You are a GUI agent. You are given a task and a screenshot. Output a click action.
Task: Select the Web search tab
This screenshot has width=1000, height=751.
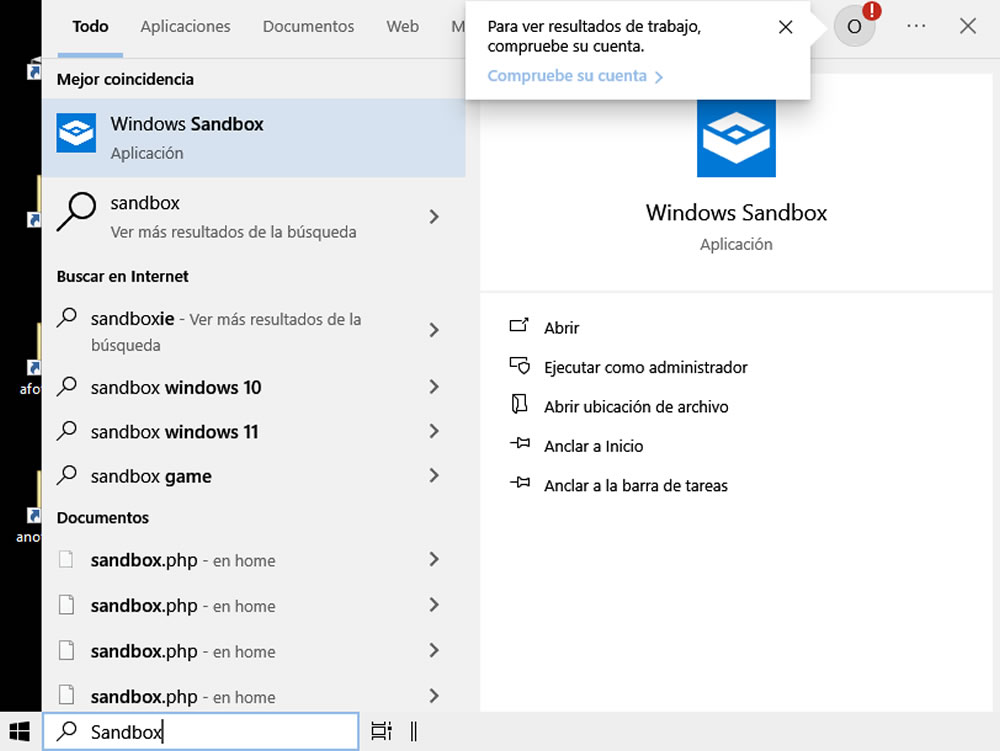402,27
